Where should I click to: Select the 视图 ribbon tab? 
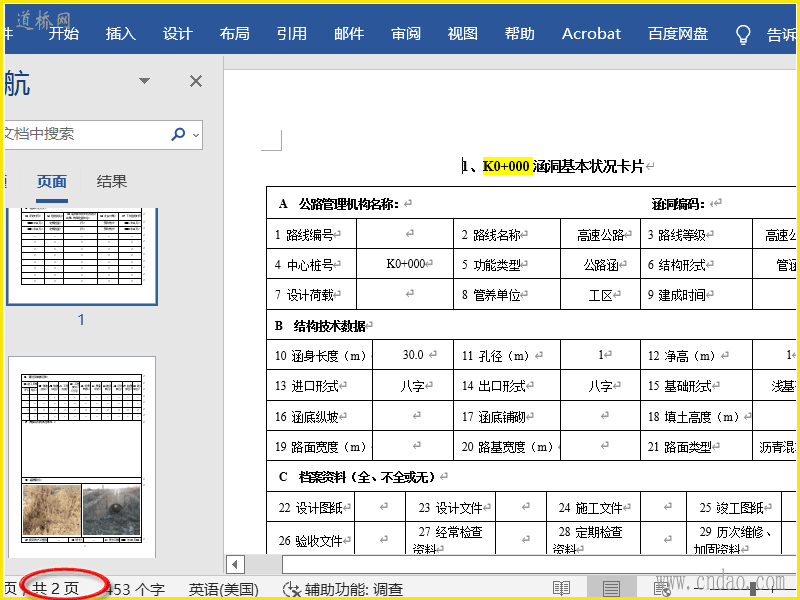[463, 34]
